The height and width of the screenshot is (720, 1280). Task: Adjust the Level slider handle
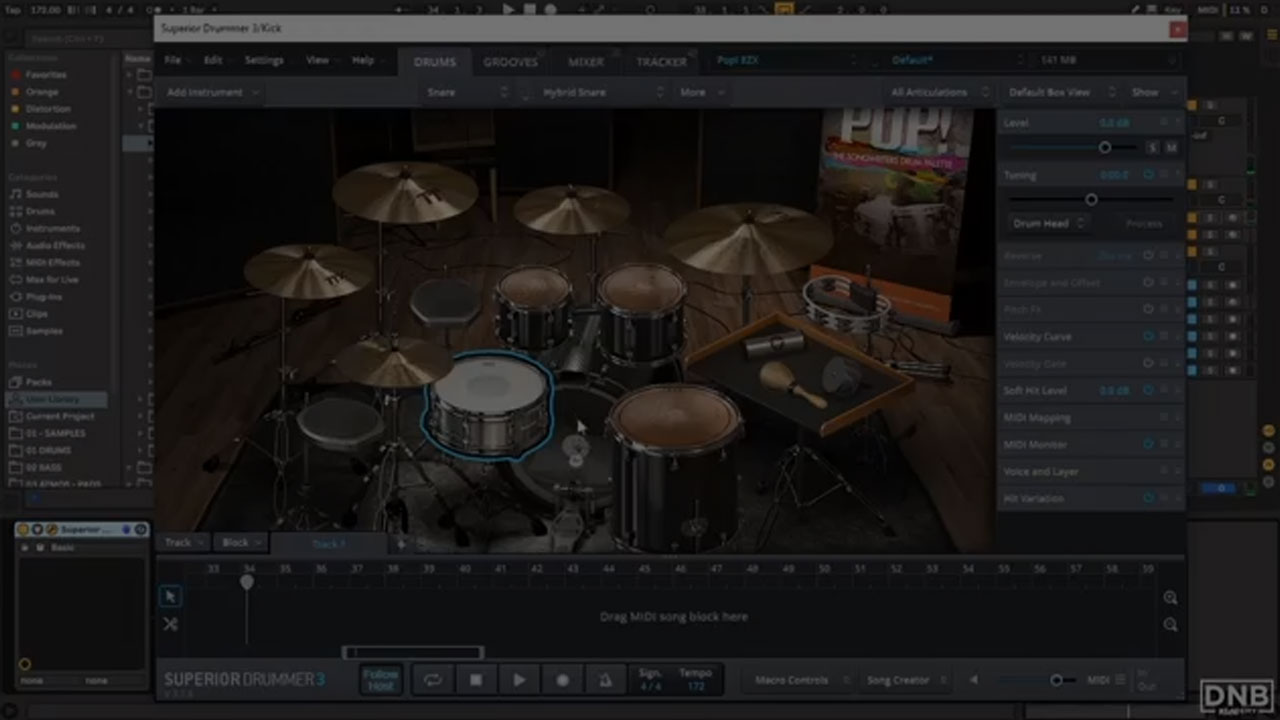click(1105, 147)
